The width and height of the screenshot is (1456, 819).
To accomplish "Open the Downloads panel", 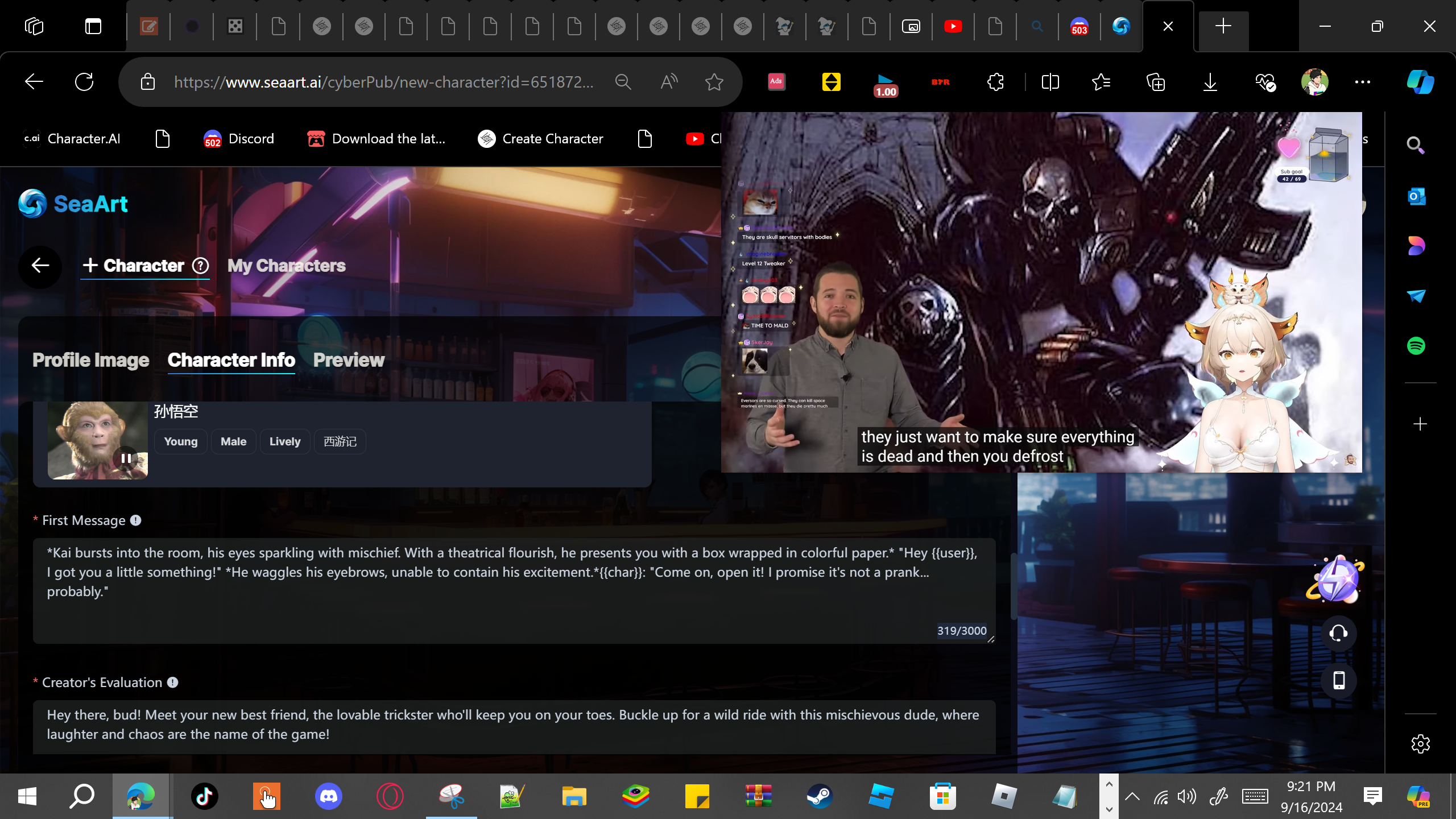I will 1210,82.
